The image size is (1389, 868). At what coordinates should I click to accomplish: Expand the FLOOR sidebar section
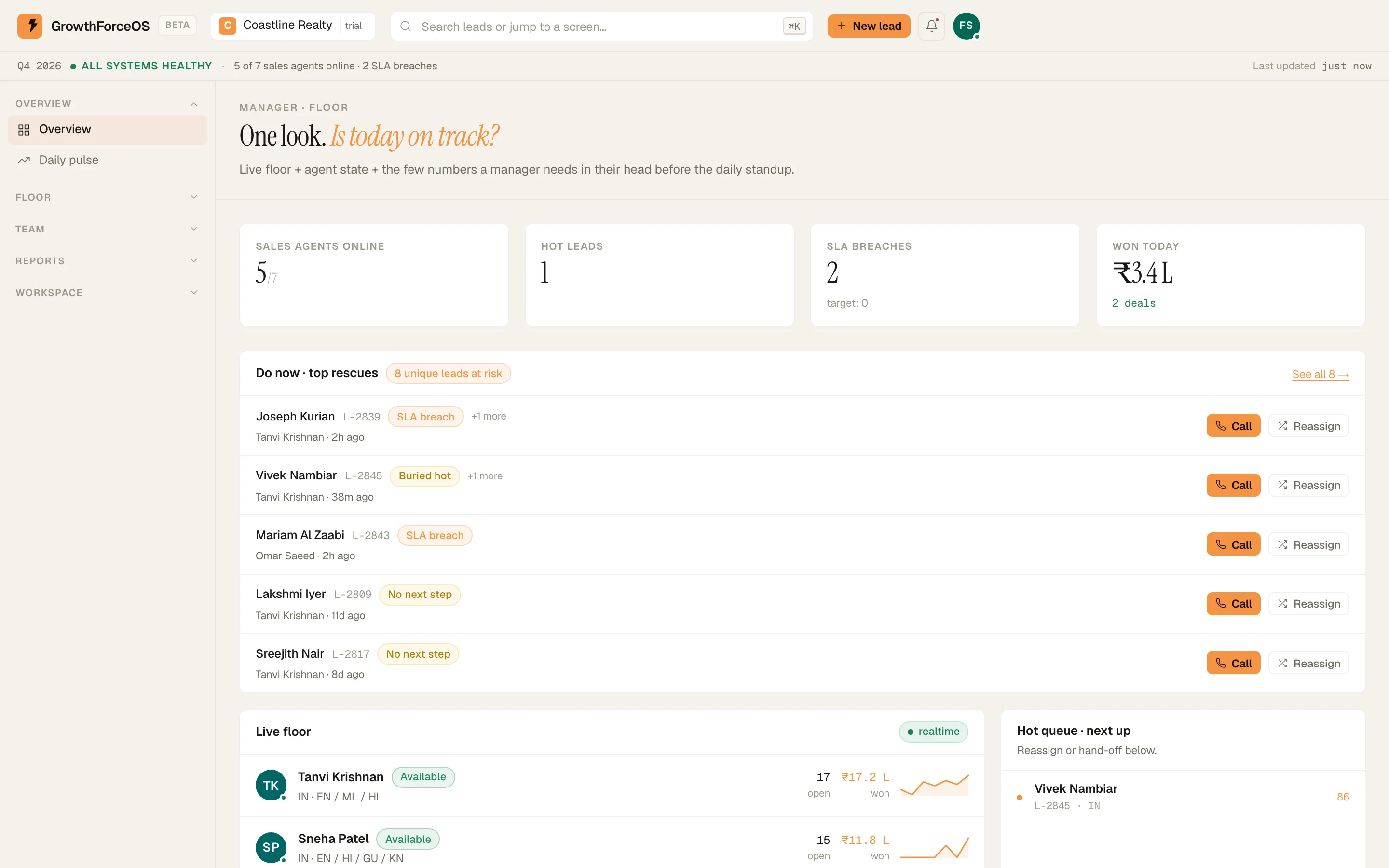click(107, 197)
